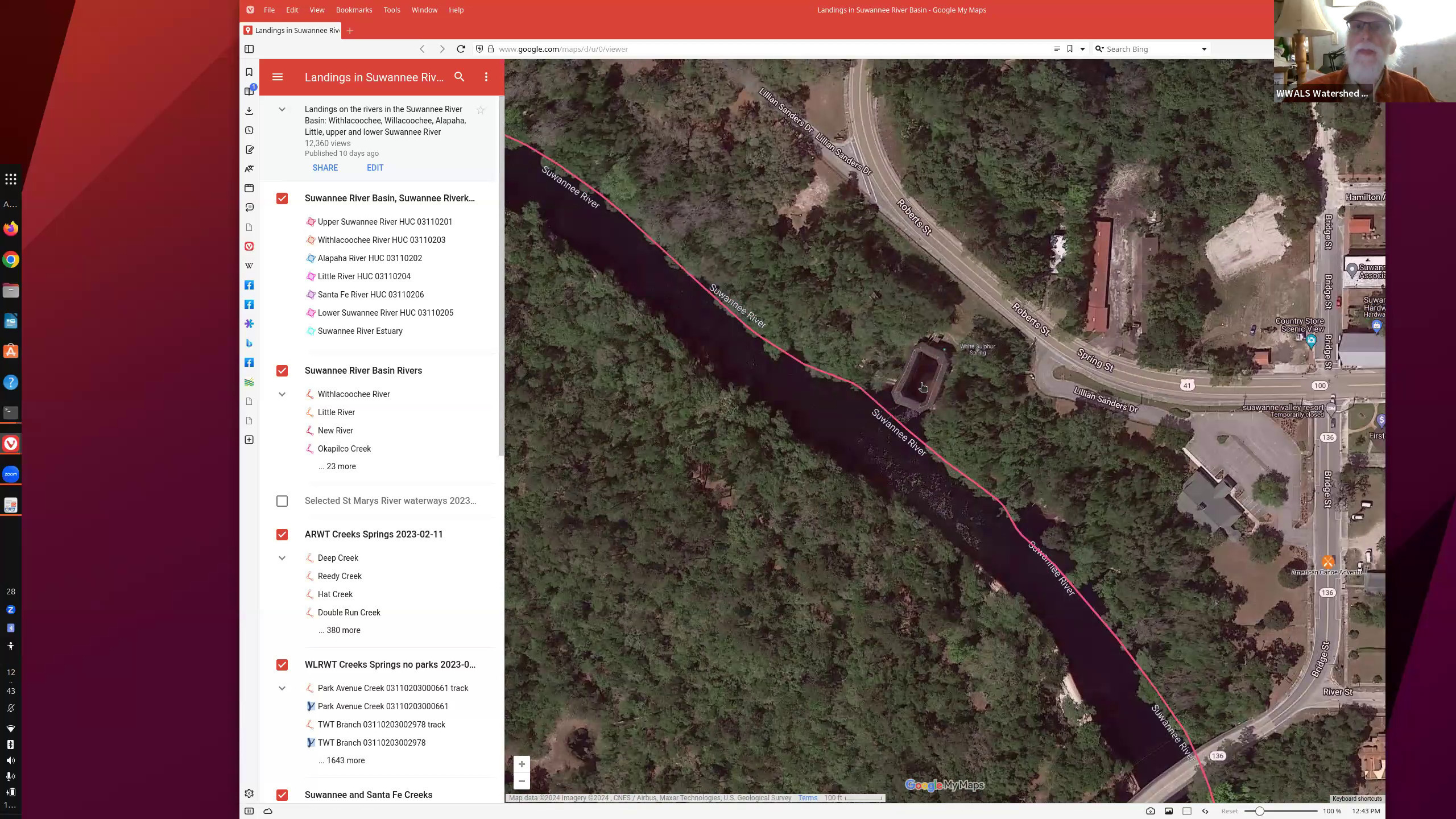Reset the page zoom level
1456x819 pixels.
coord(1229,811)
